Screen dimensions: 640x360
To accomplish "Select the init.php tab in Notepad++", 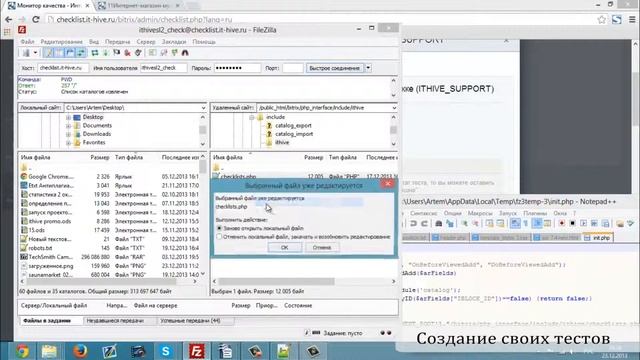I will [598, 238].
